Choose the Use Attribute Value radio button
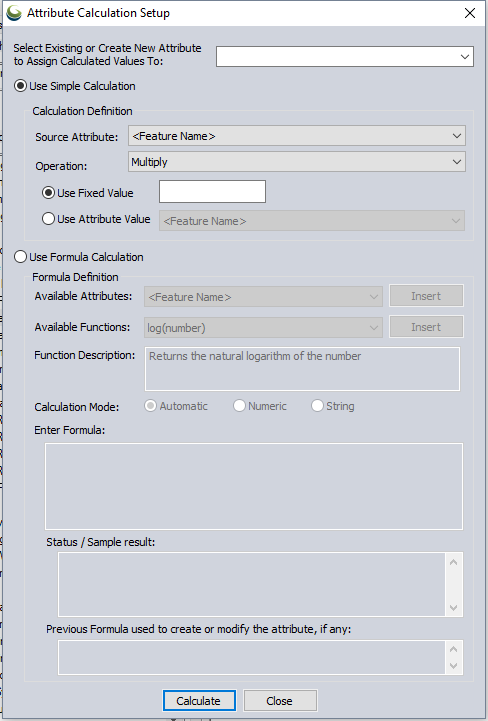Screen dimensions: 488x721 (x=48, y=219)
